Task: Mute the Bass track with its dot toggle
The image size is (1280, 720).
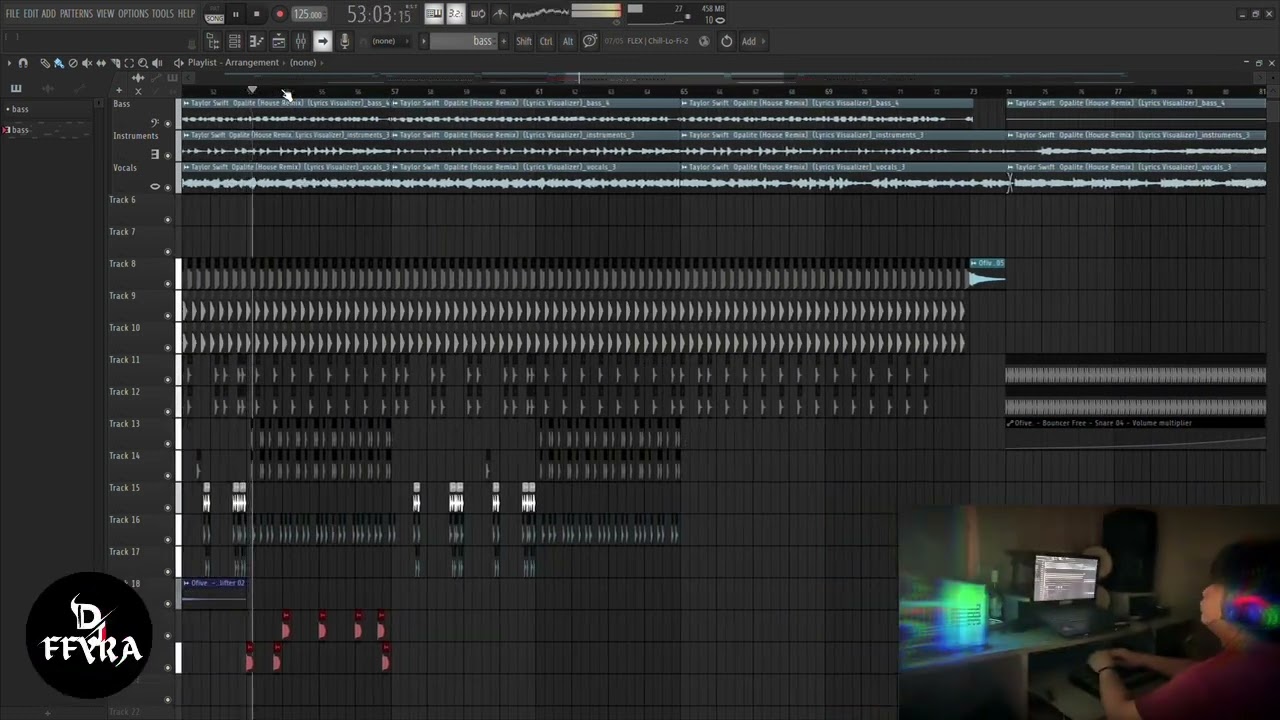Action: tap(167, 124)
